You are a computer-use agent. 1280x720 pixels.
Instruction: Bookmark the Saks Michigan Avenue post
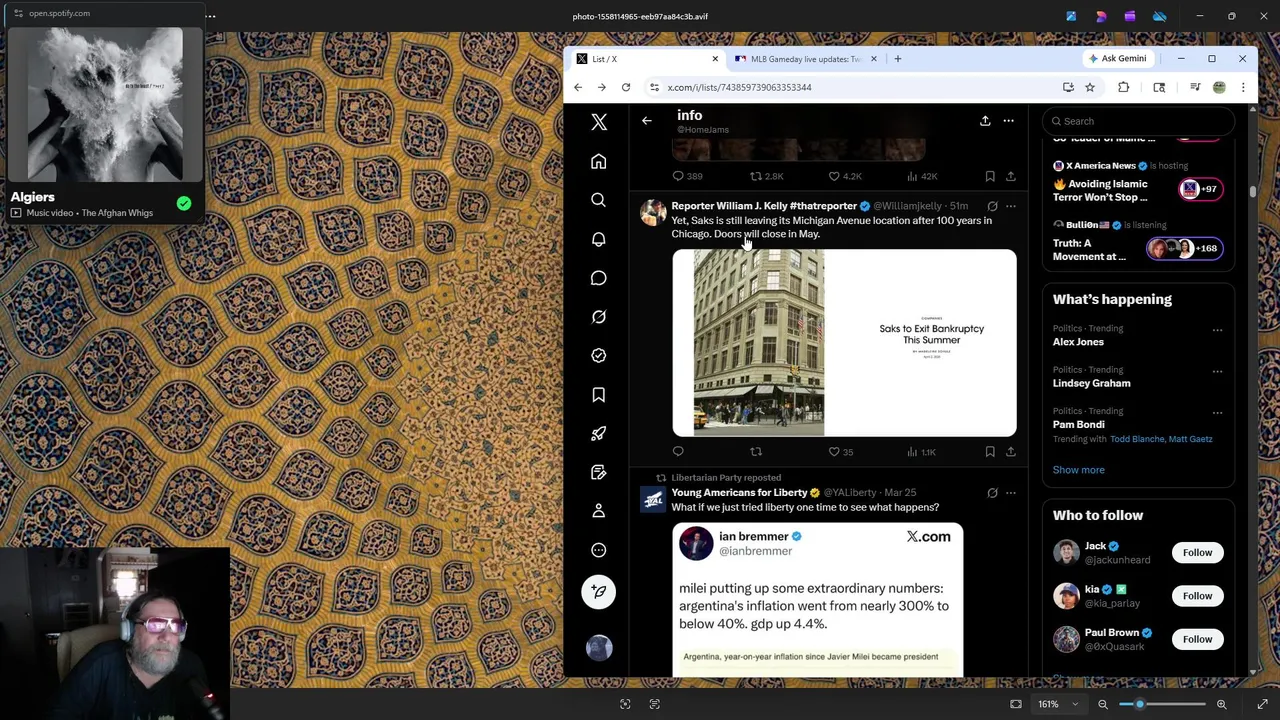(990, 452)
